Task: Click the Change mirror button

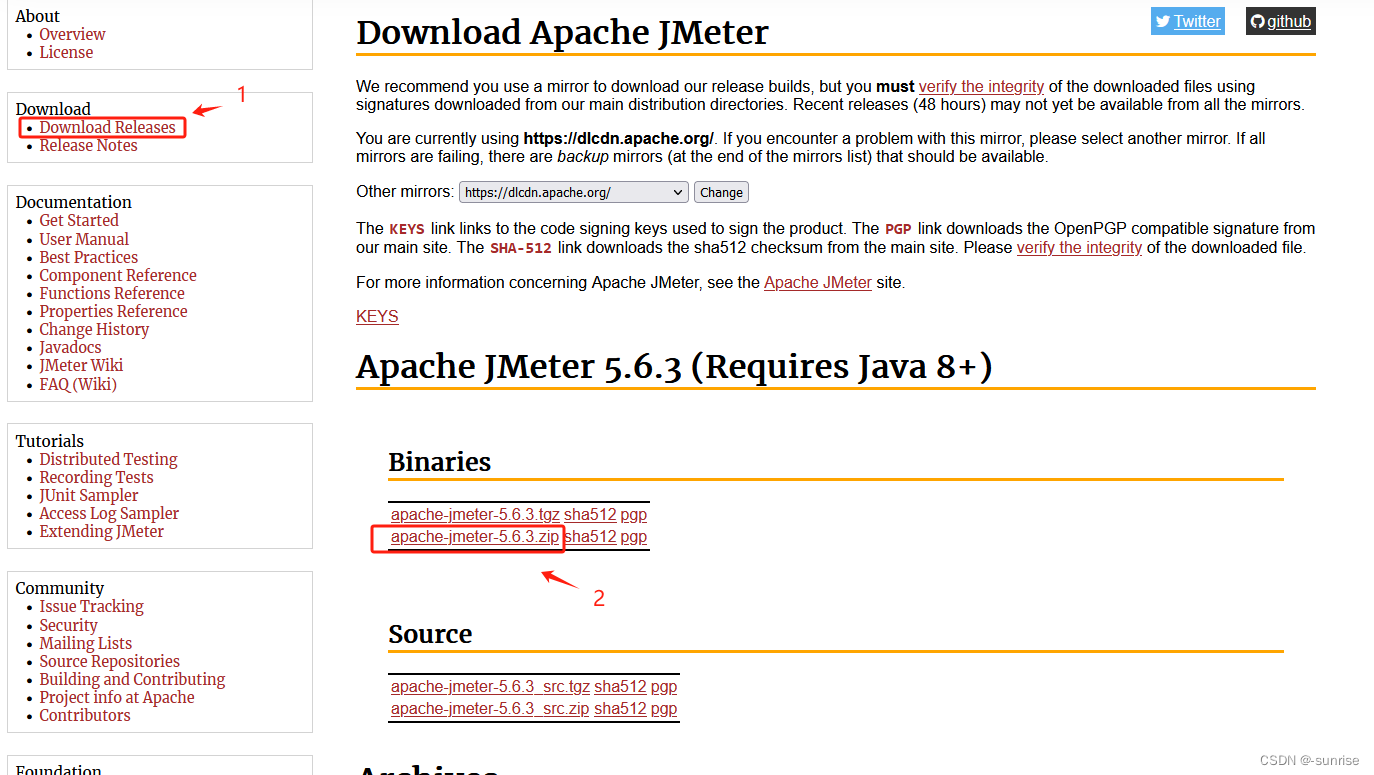Action: click(x=721, y=192)
